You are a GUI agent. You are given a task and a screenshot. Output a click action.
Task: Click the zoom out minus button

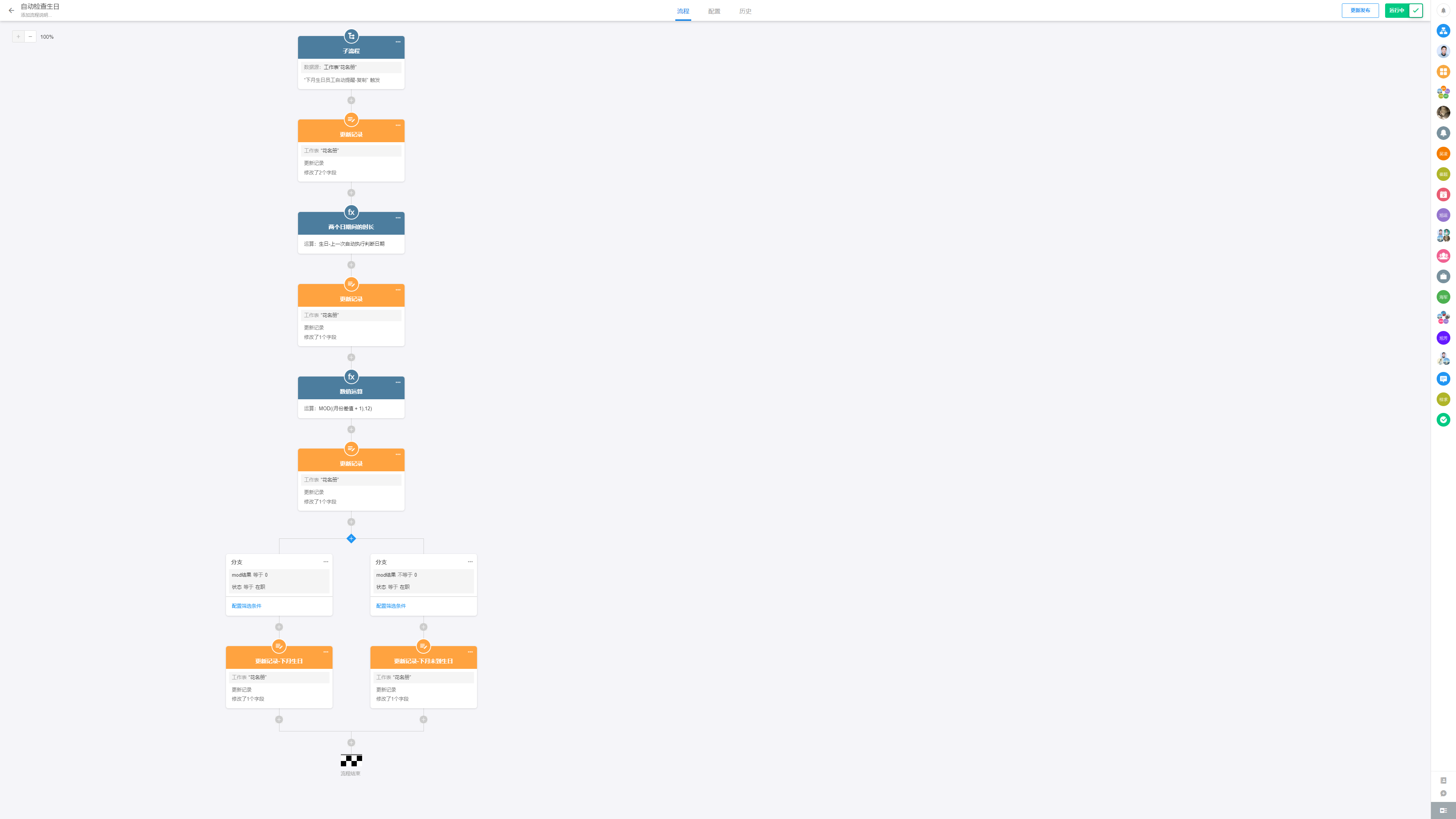click(30, 37)
